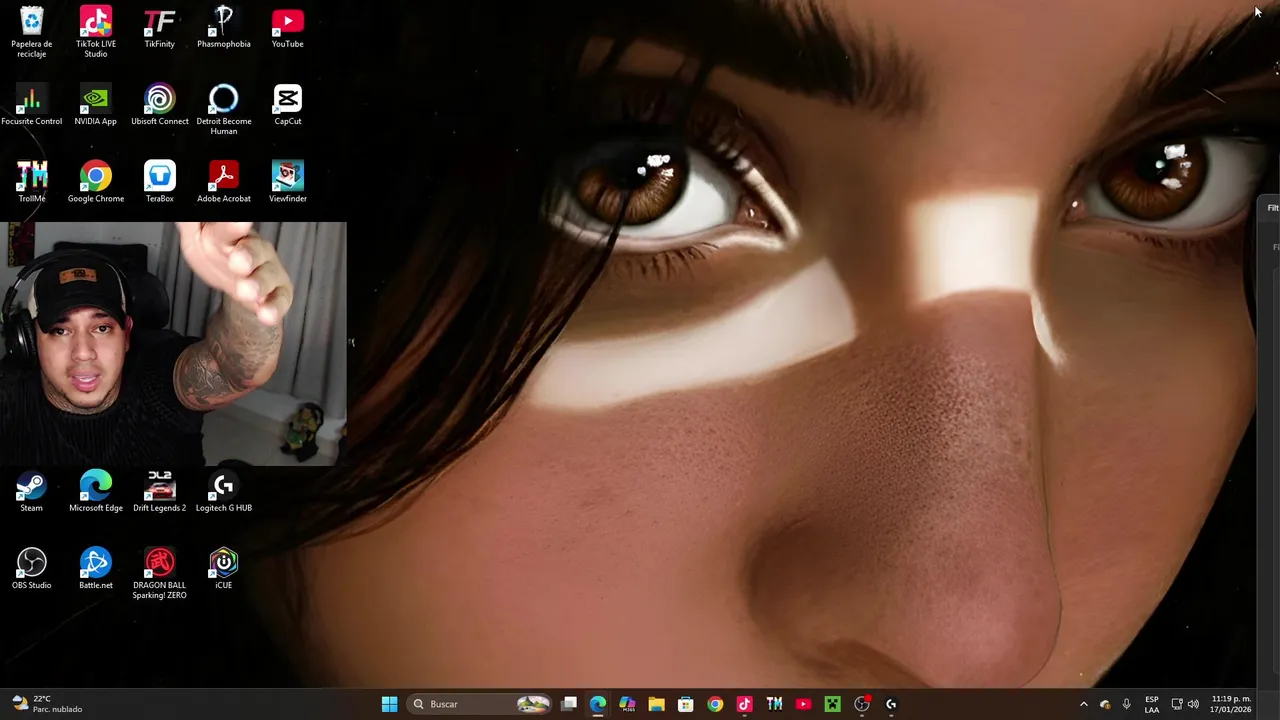Image resolution: width=1280 pixels, height=720 pixels.
Task: Open the Windows Start menu
Action: (x=389, y=704)
